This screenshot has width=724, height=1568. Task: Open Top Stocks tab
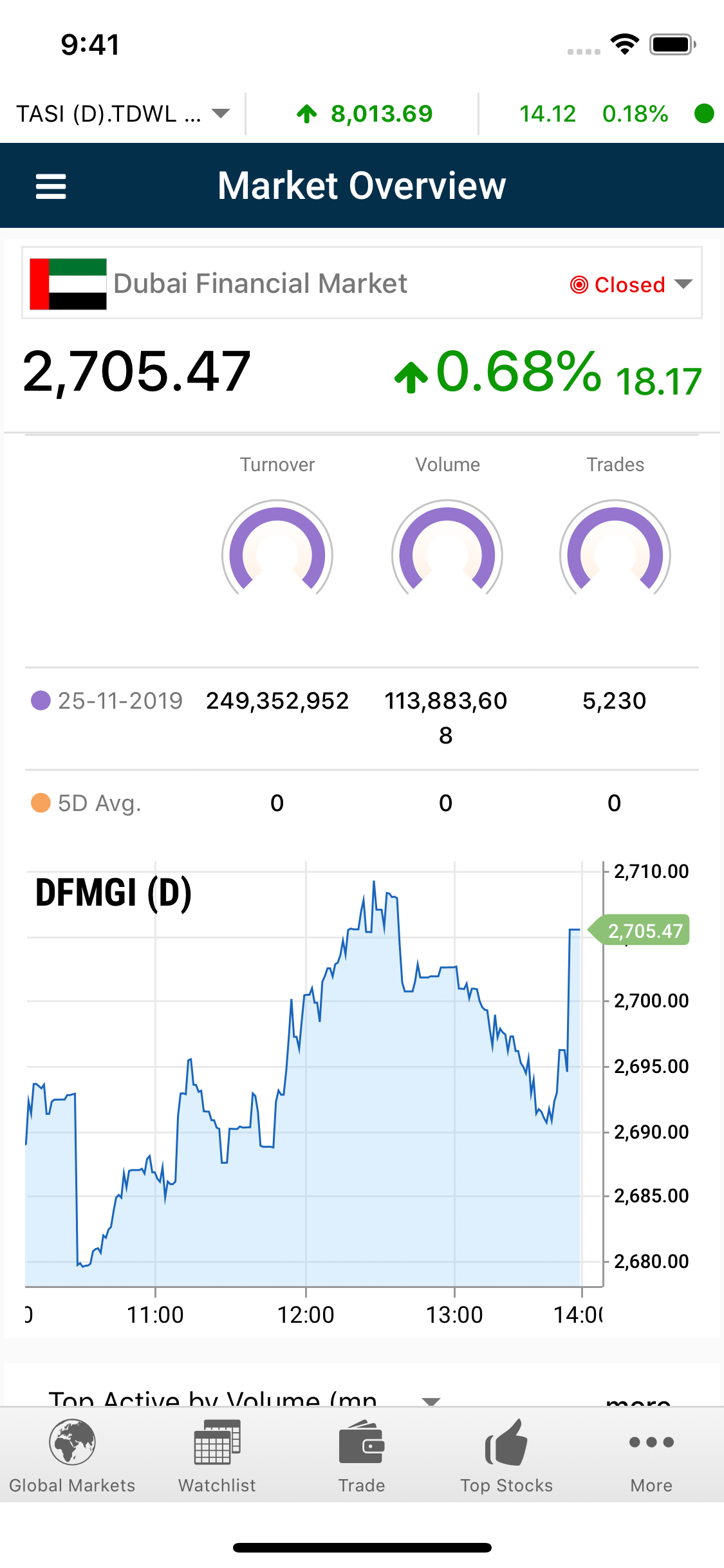(506, 1456)
